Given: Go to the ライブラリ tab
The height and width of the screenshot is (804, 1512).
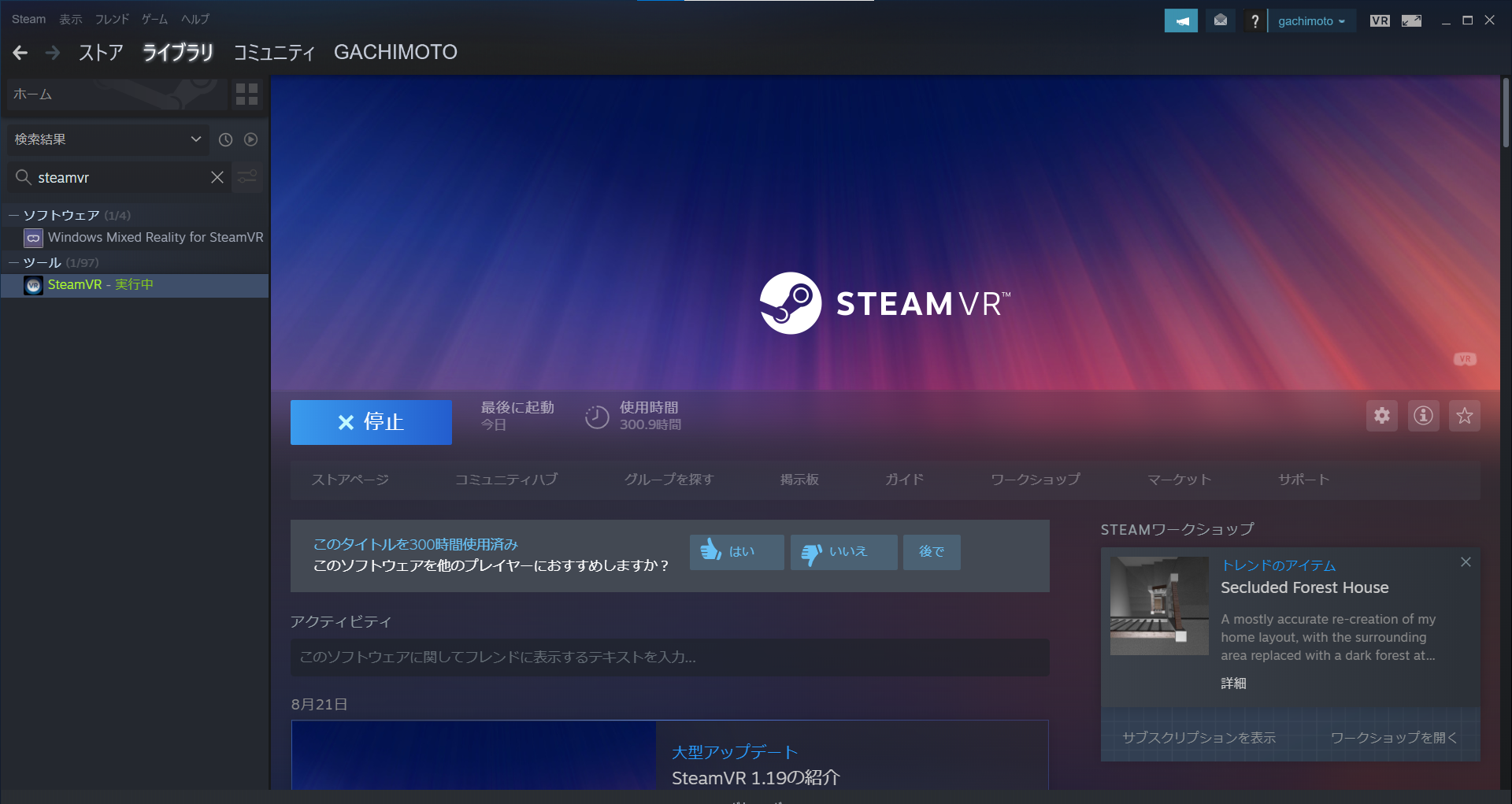Looking at the screenshot, I should (x=177, y=53).
